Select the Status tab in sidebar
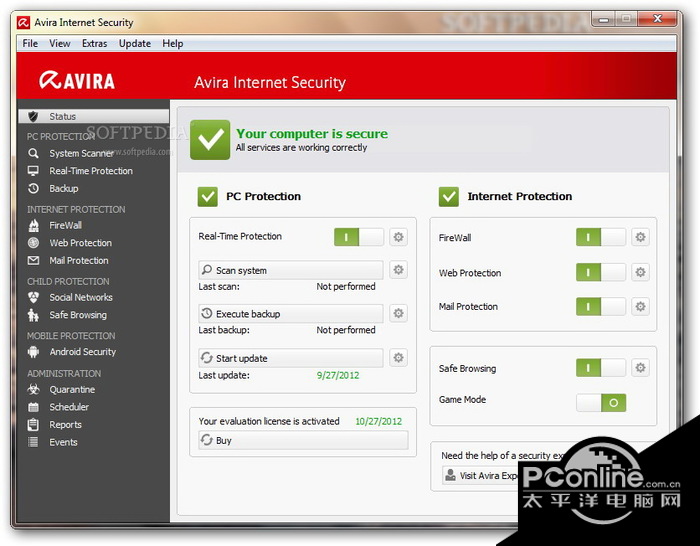The width and height of the screenshot is (700, 546). (x=94, y=116)
